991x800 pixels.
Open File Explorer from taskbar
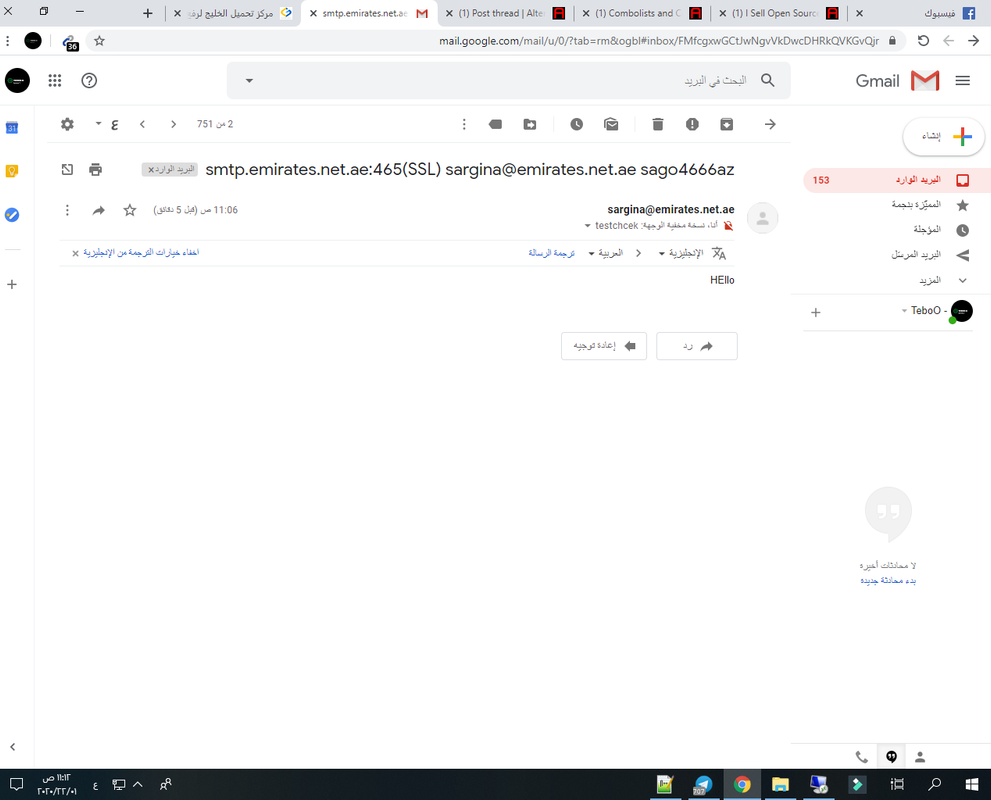780,784
